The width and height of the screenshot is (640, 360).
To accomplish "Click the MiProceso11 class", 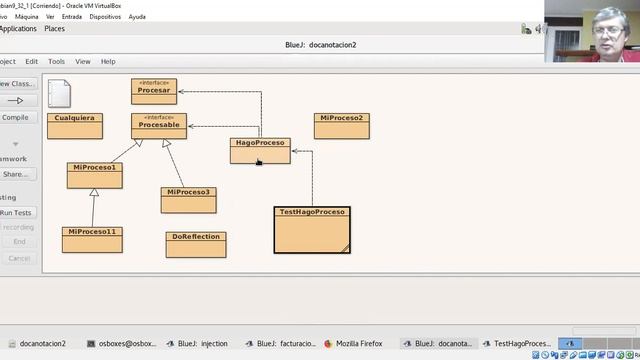I will tap(92, 240).
